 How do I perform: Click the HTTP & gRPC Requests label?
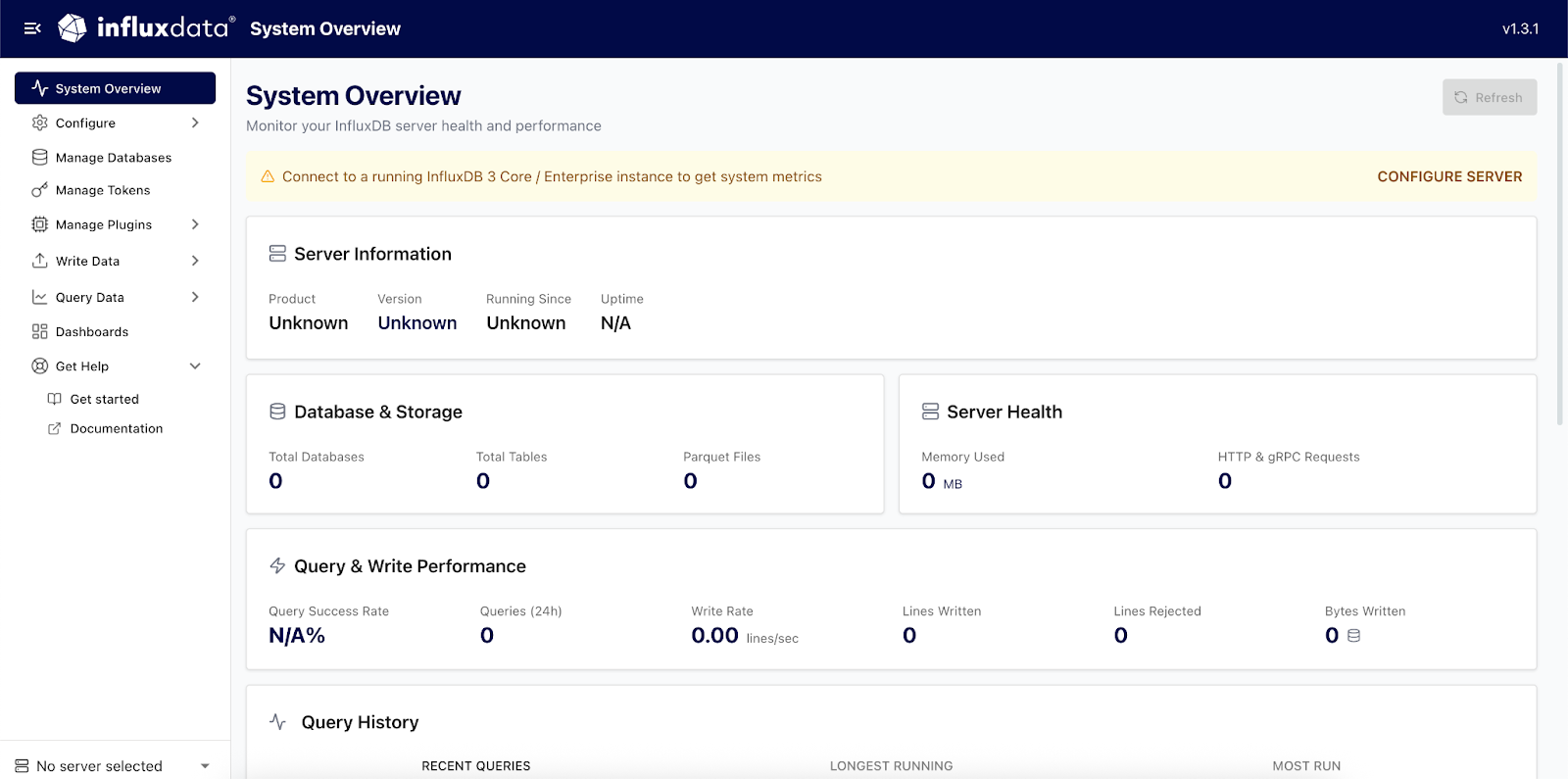click(x=1289, y=457)
